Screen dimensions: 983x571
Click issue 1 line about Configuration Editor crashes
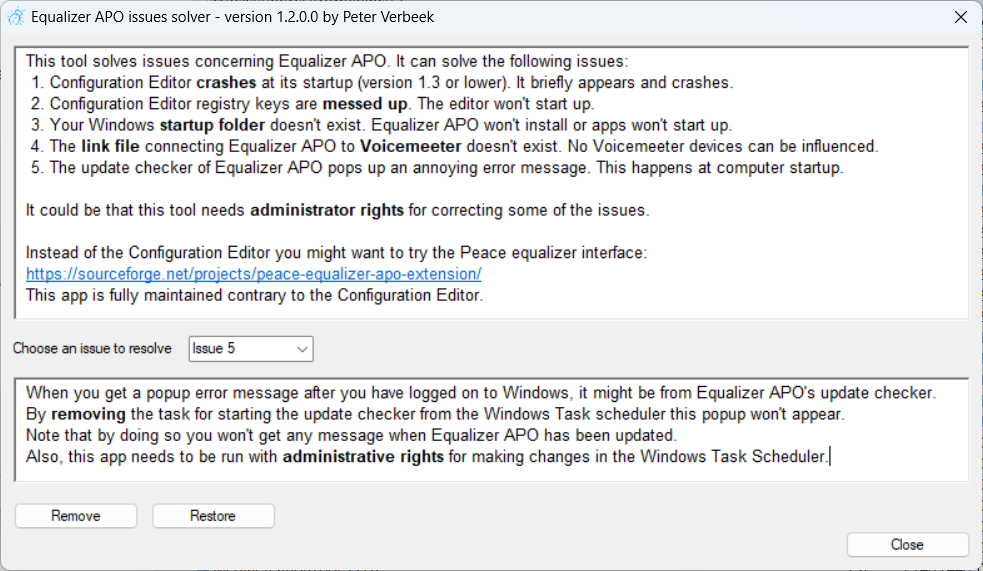pos(379,83)
